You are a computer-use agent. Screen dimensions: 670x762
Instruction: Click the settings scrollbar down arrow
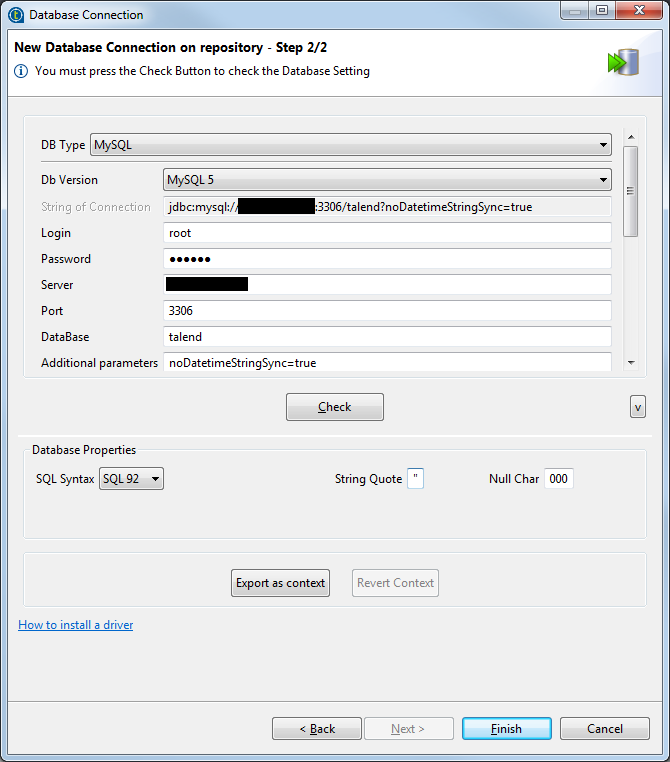click(x=631, y=363)
